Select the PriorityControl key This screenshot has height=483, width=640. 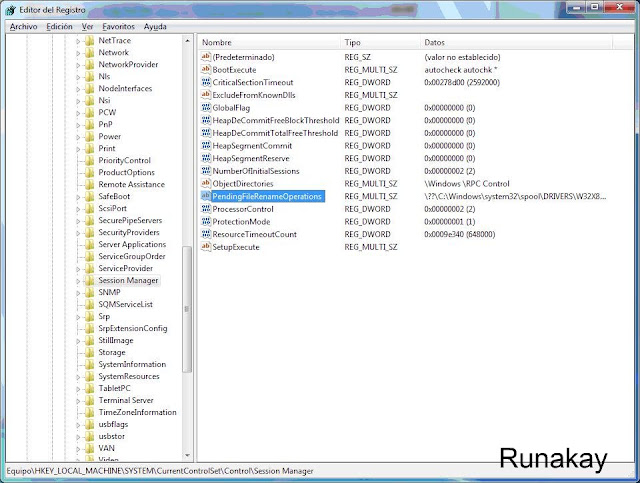(x=124, y=160)
